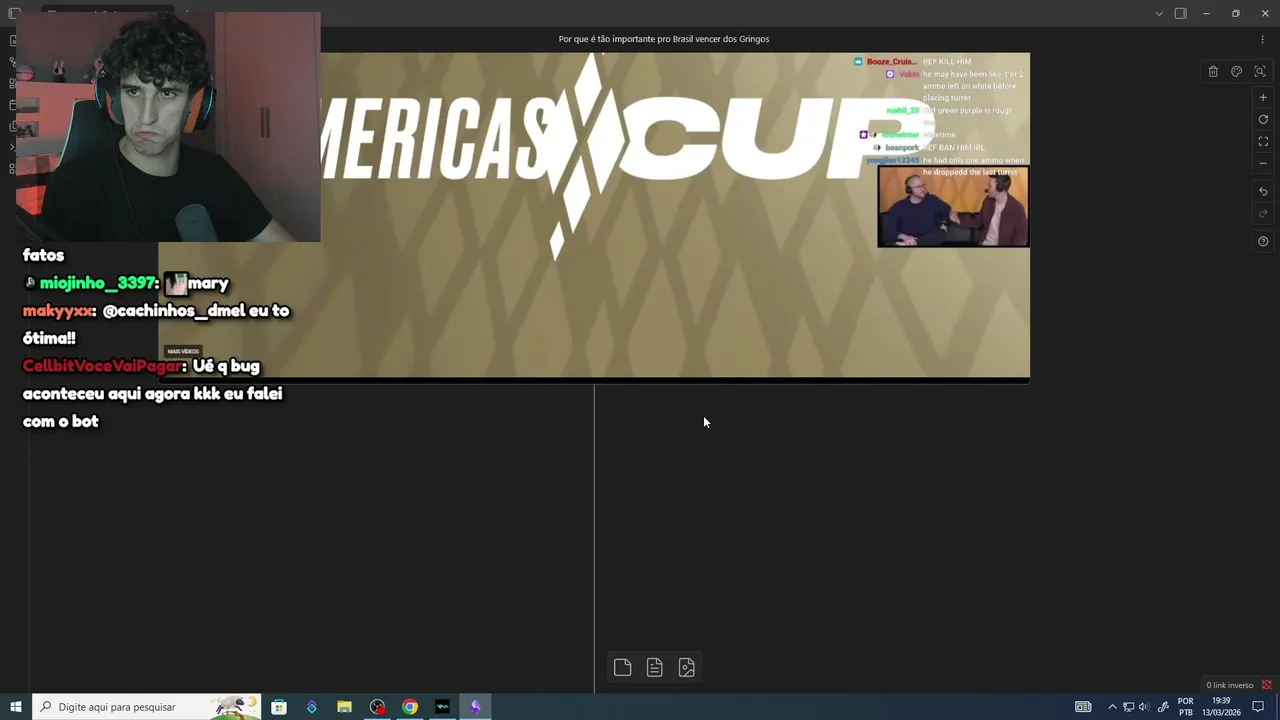Open the canvas color palette icon

1237,72
